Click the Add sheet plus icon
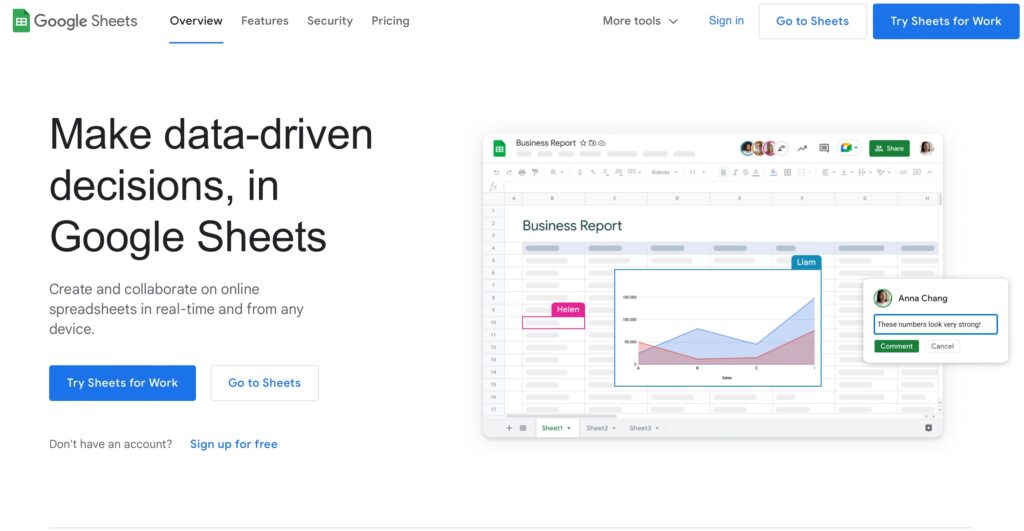 [509, 428]
